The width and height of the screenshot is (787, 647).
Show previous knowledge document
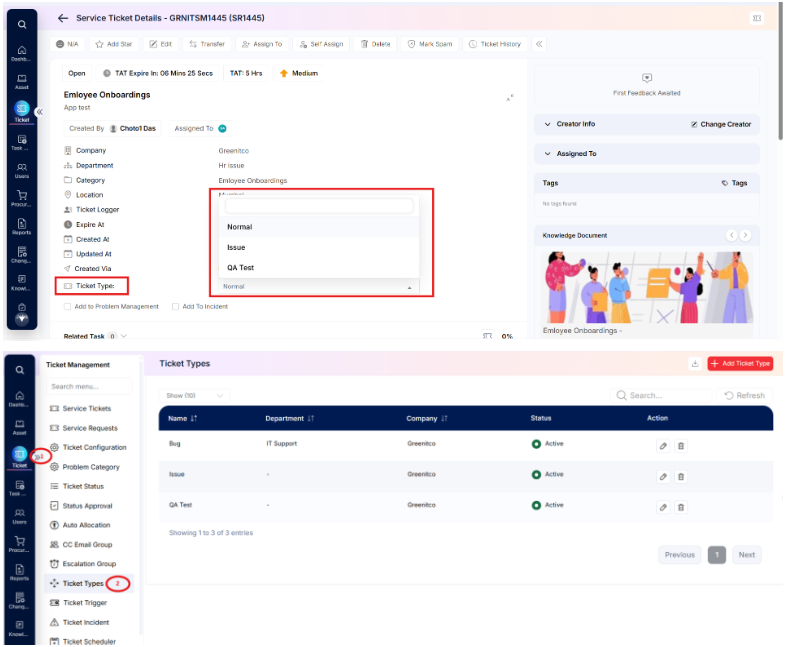(x=731, y=235)
